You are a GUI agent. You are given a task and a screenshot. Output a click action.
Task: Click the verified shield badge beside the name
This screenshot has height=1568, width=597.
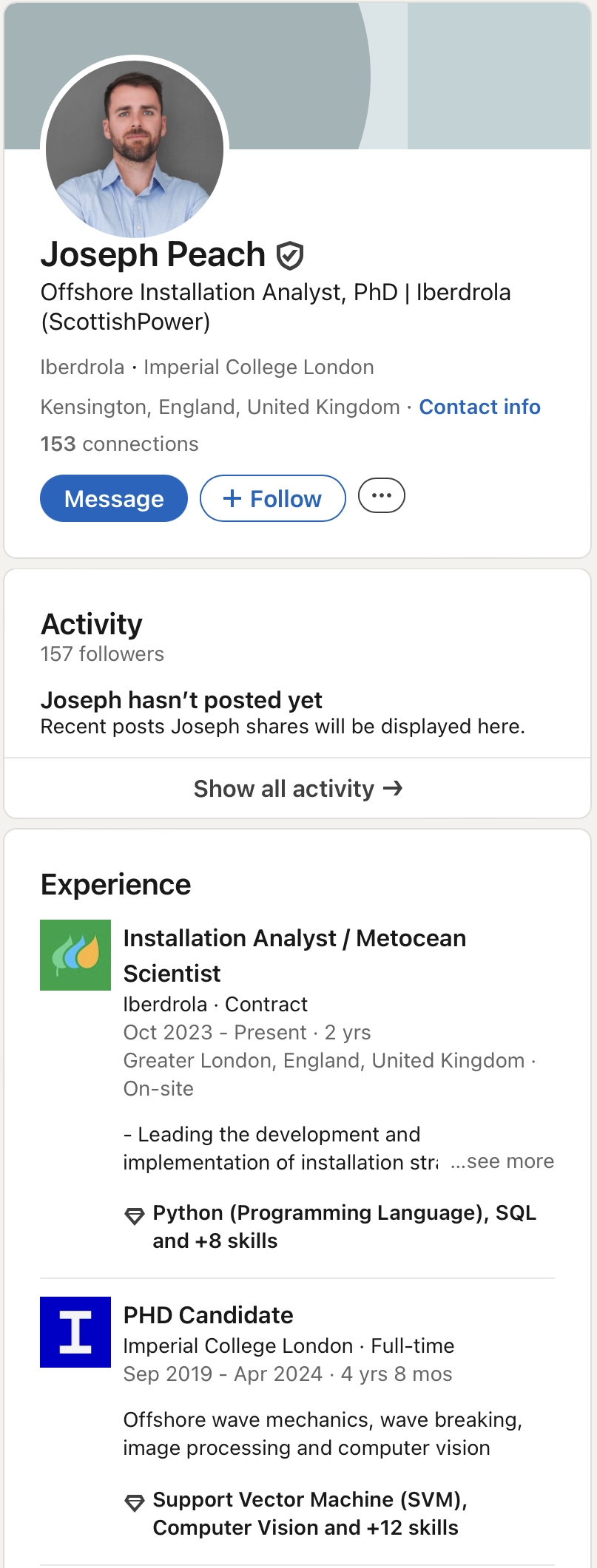[x=289, y=256]
